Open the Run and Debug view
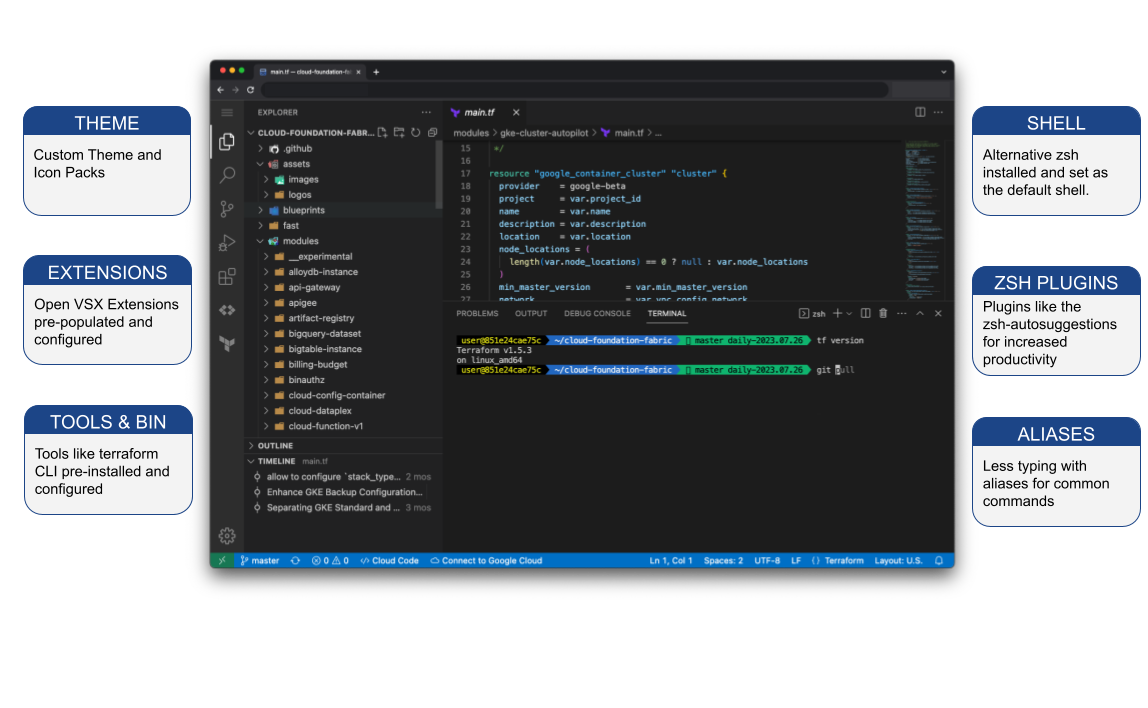The height and width of the screenshot is (708, 1148). [x=227, y=242]
